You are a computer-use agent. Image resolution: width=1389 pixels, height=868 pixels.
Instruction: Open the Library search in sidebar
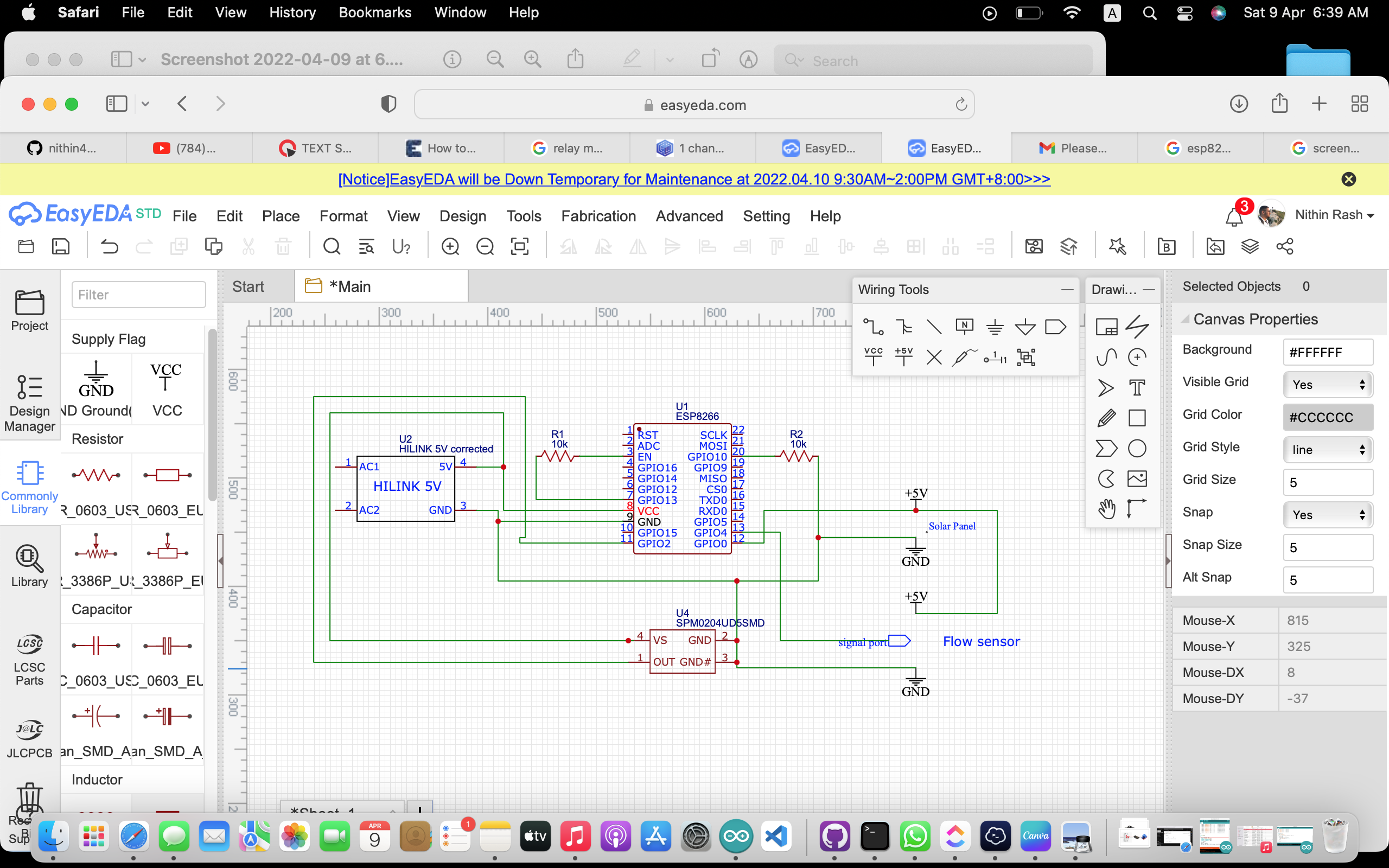pos(29,566)
